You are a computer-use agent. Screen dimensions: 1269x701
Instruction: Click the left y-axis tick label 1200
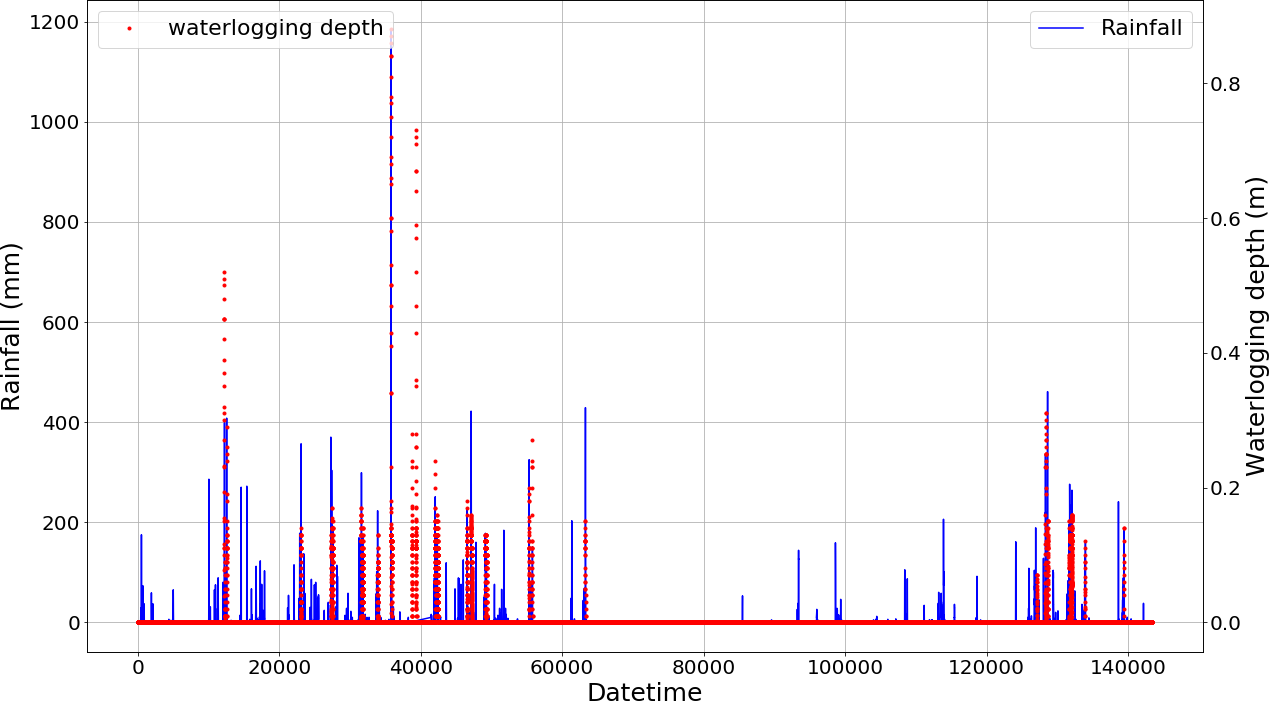coord(54,23)
